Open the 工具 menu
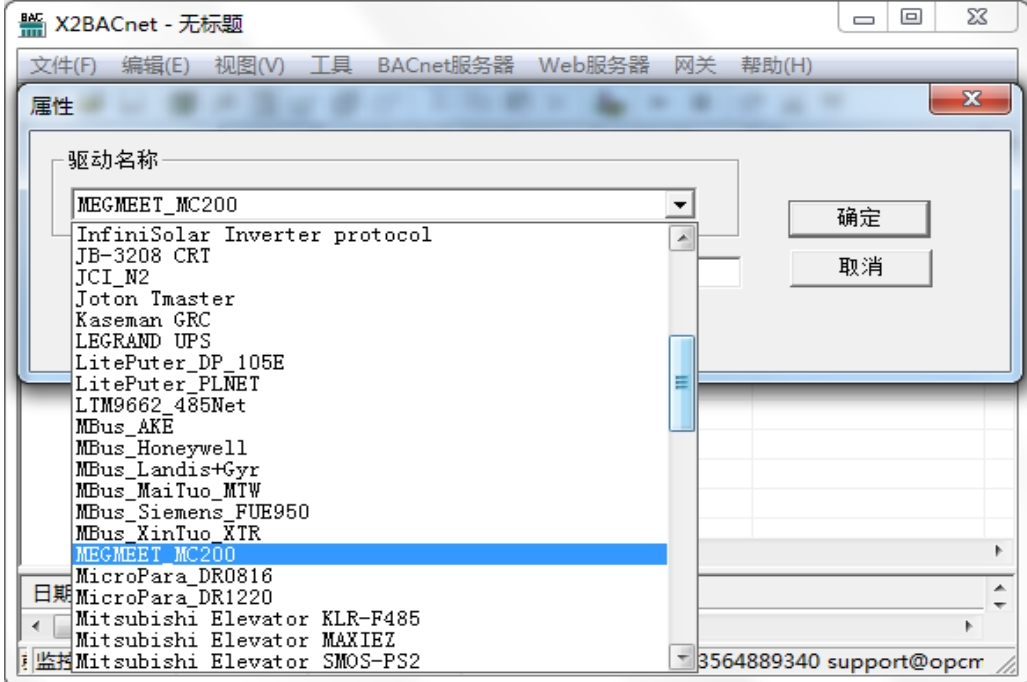This screenshot has height=682, width=1027. (x=331, y=66)
